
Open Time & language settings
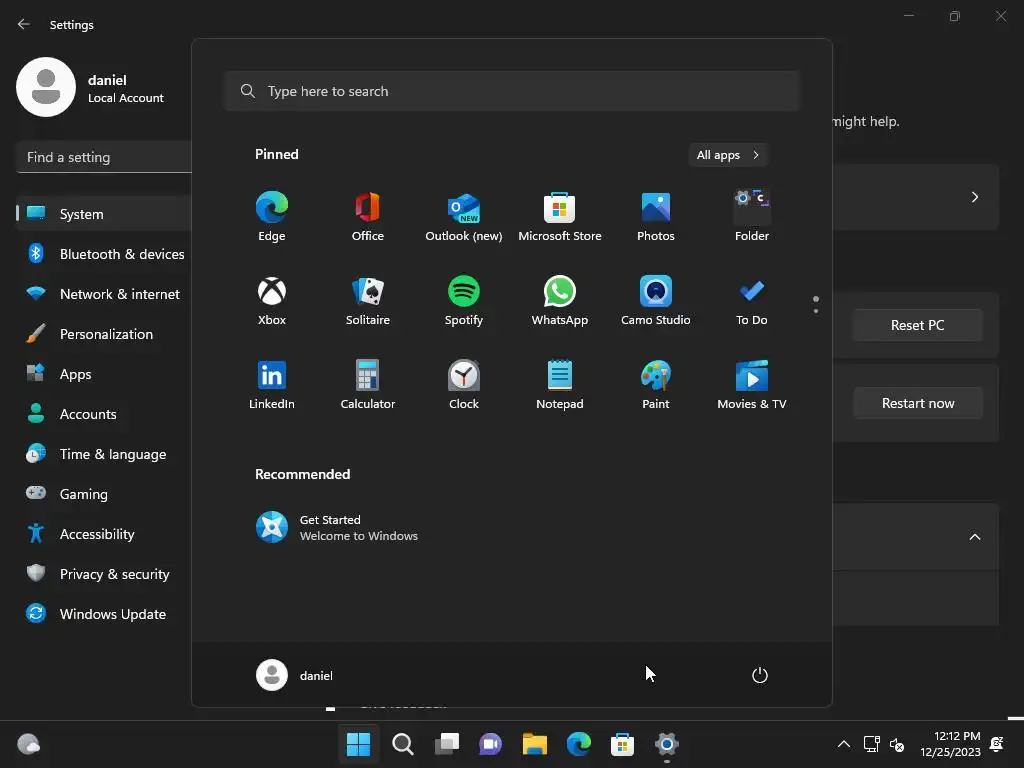click(x=104, y=454)
